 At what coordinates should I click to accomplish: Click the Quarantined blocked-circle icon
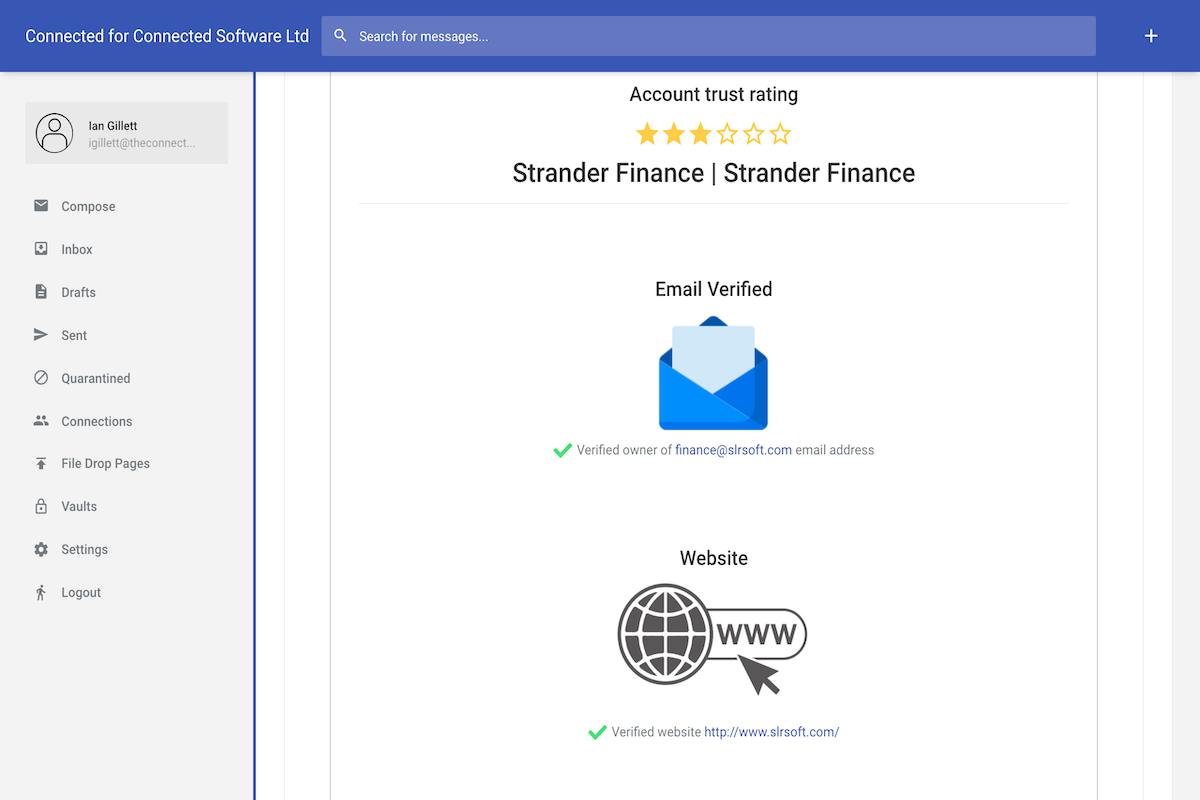(x=41, y=378)
